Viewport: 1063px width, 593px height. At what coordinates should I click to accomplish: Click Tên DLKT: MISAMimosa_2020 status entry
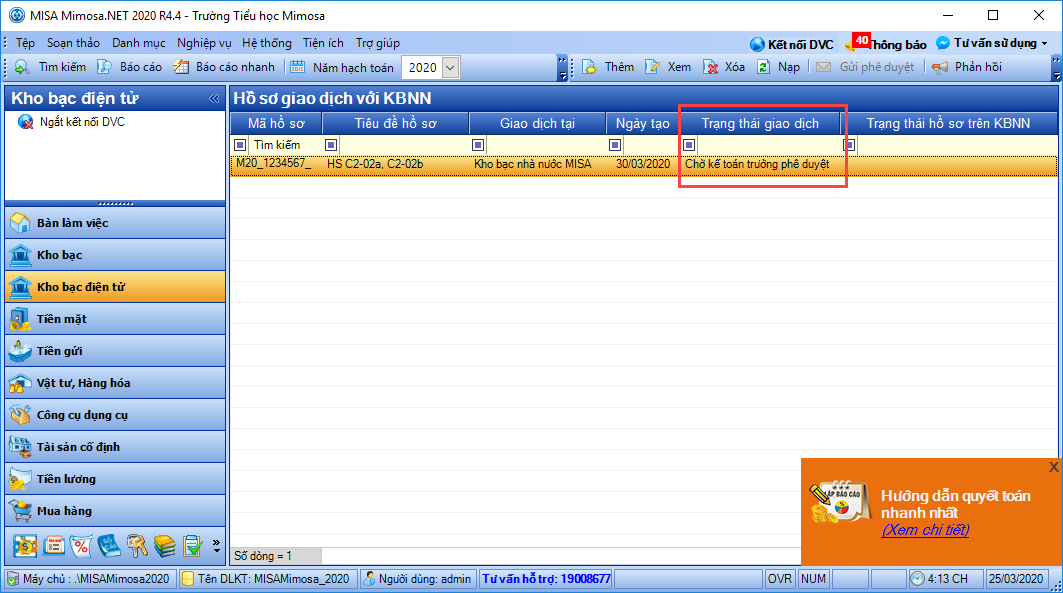tap(266, 579)
